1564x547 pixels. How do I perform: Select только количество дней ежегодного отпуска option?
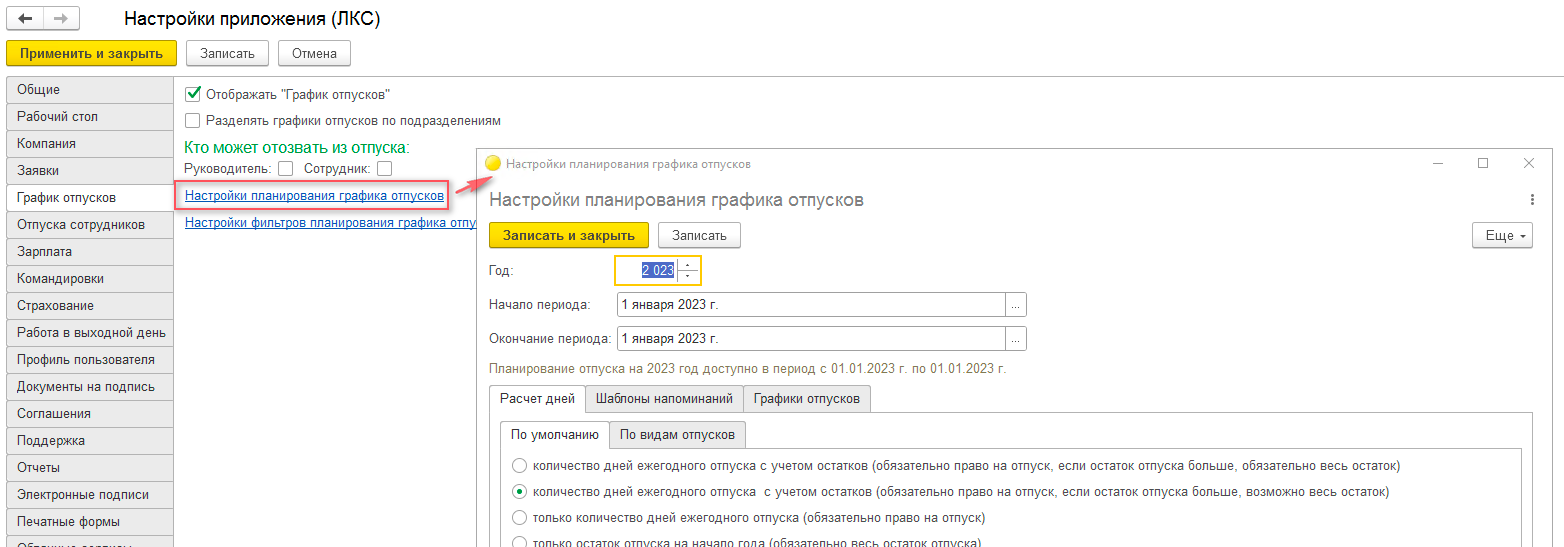[x=759, y=518]
